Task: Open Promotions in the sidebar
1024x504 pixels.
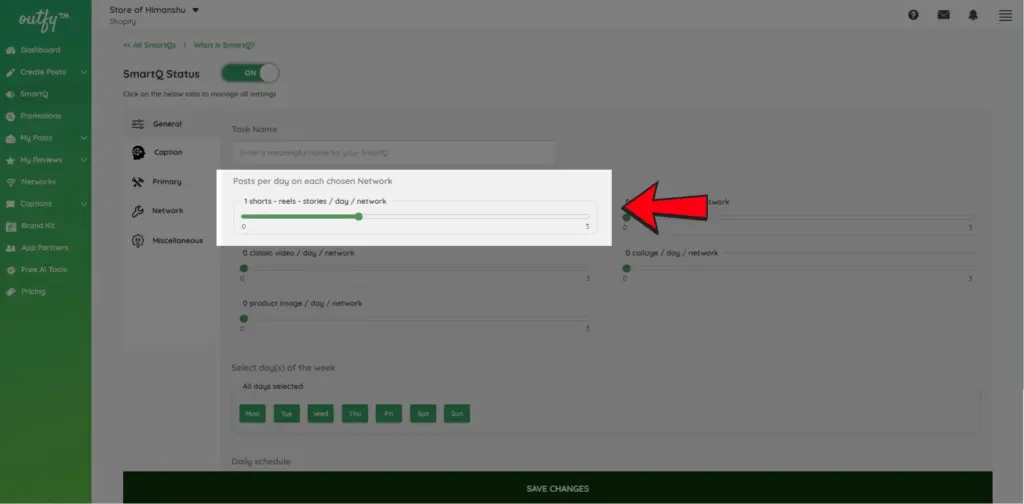Action: [40, 116]
